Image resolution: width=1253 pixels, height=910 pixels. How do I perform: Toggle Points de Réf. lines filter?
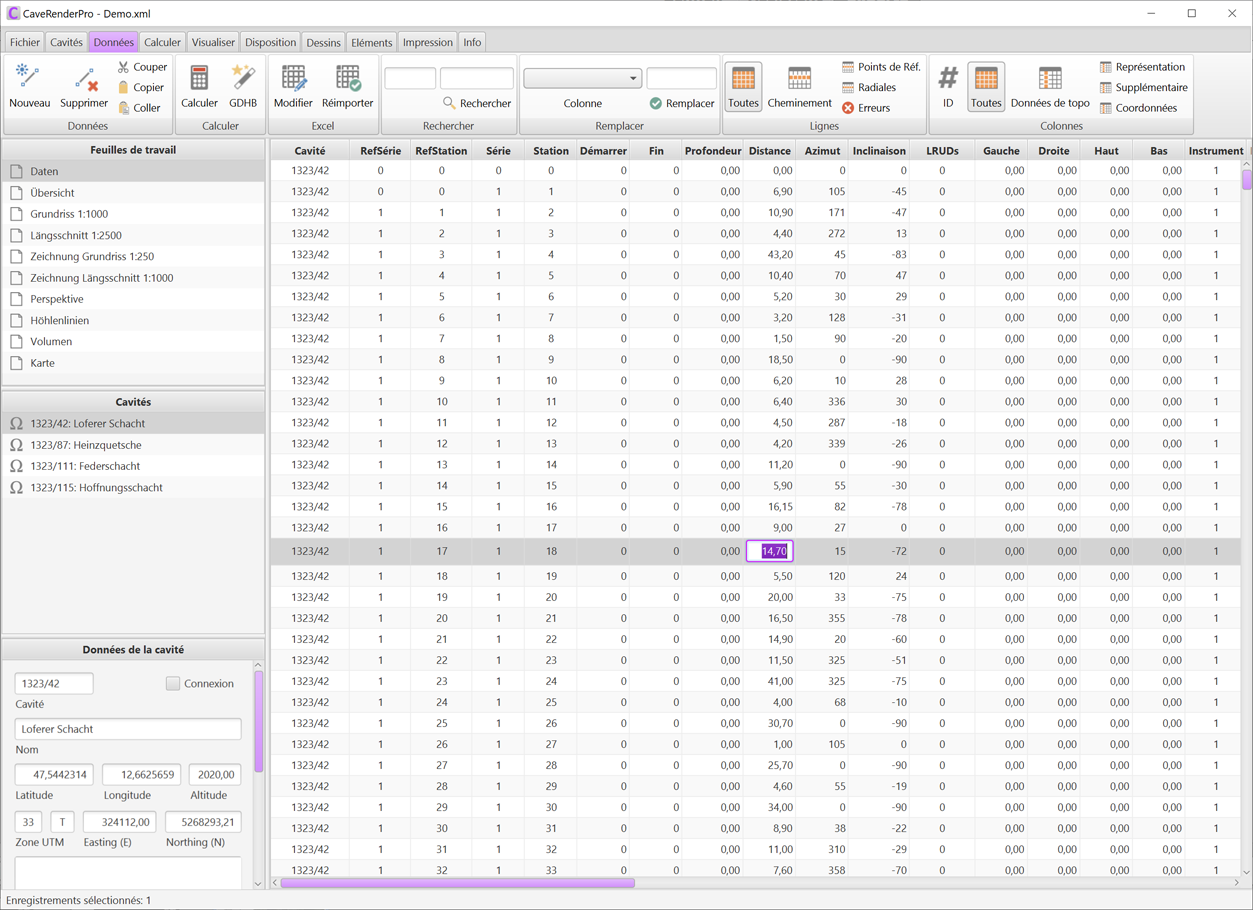click(880, 67)
